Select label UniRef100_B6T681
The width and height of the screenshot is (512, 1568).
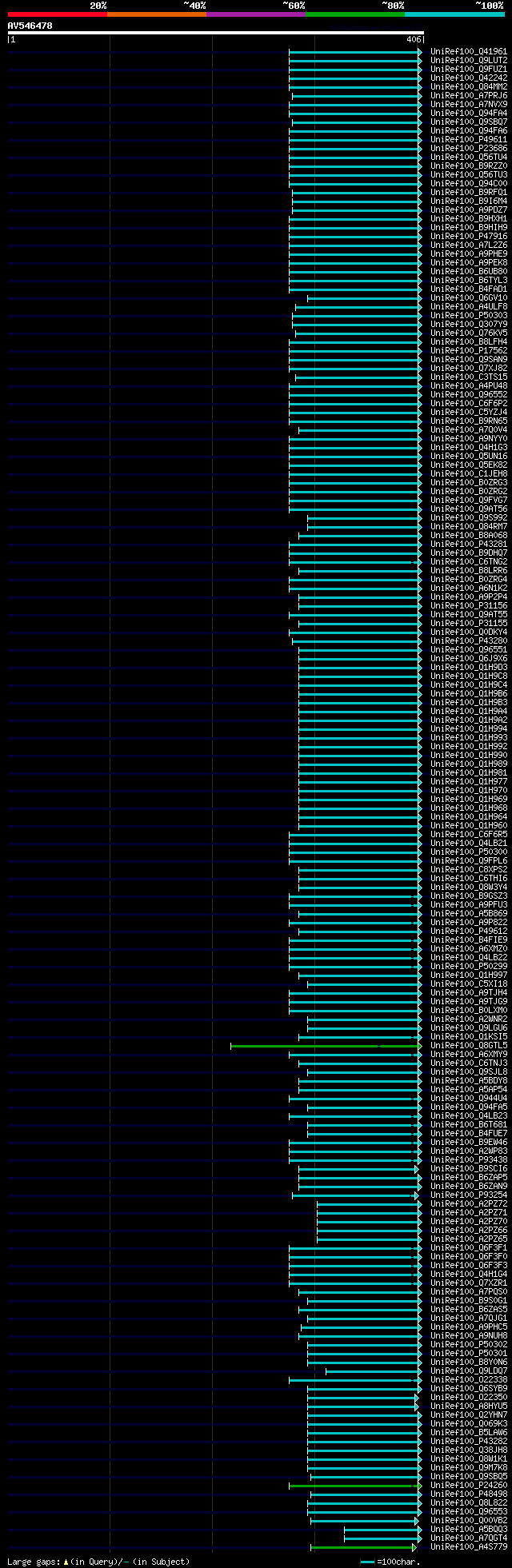[469, 1124]
